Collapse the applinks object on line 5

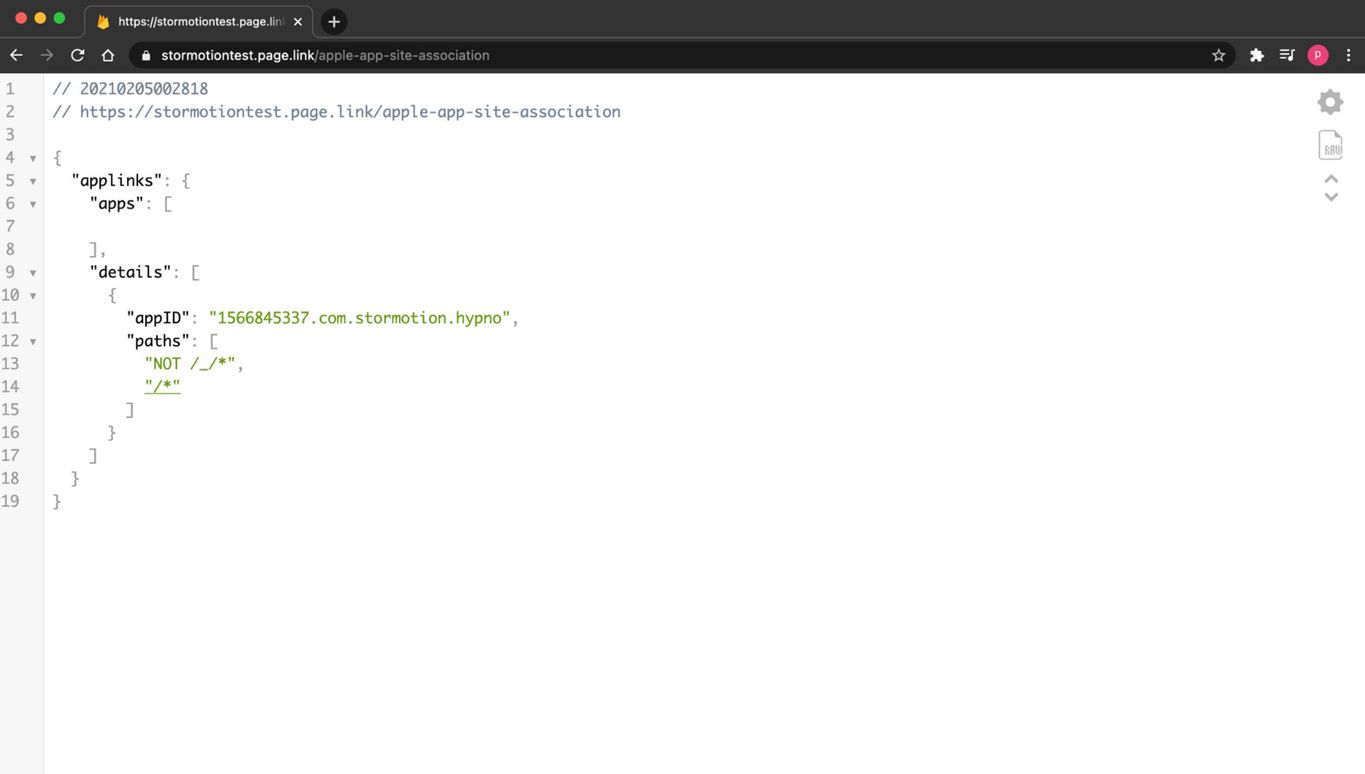pos(32,182)
